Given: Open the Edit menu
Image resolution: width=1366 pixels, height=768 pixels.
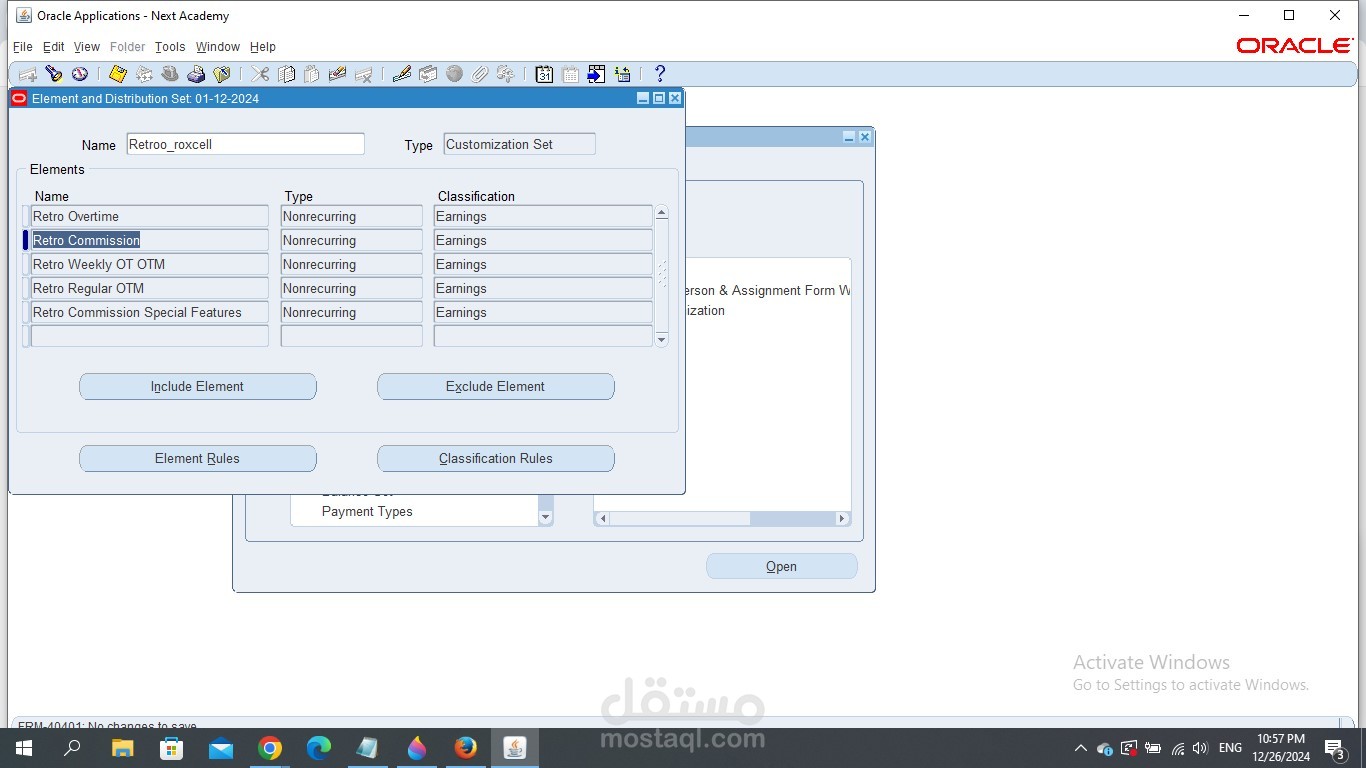Looking at the screenshot, I should click(x=54, y=47).
